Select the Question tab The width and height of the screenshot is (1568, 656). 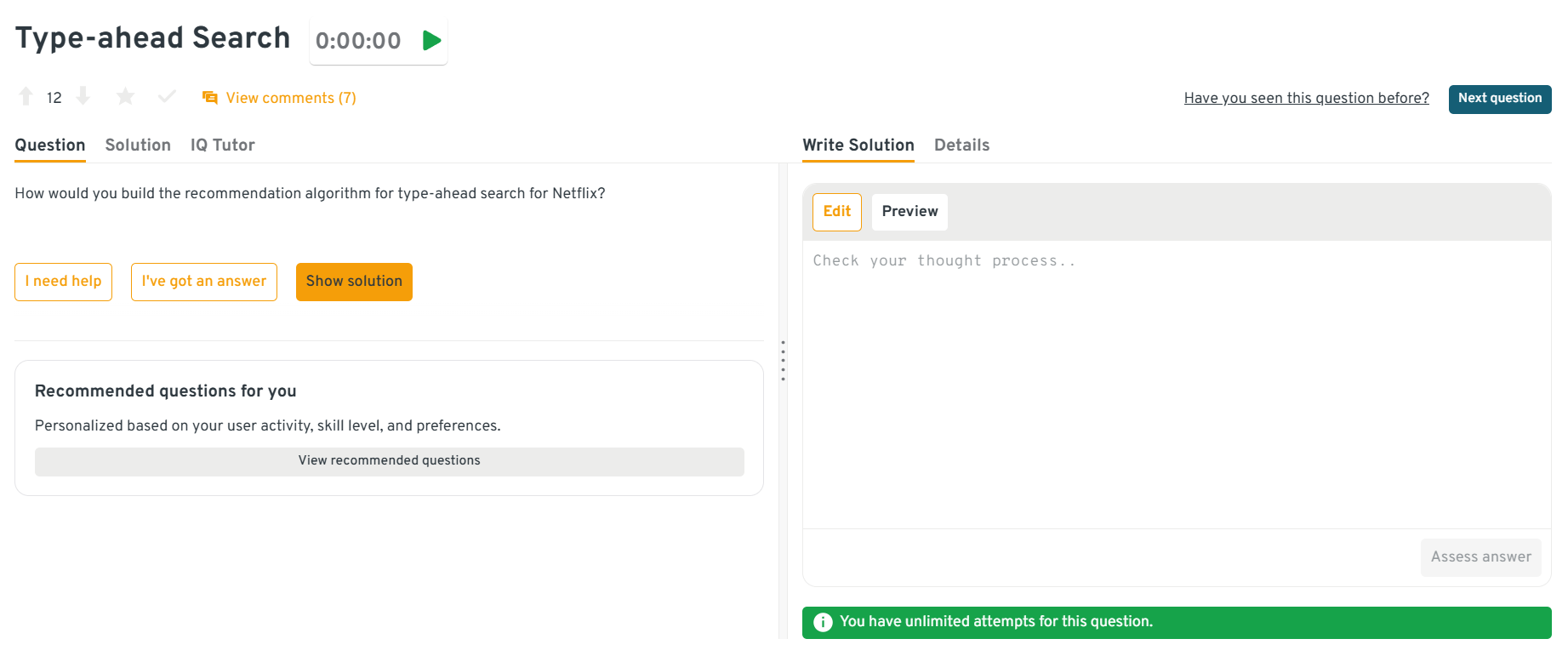pos(50,145)
